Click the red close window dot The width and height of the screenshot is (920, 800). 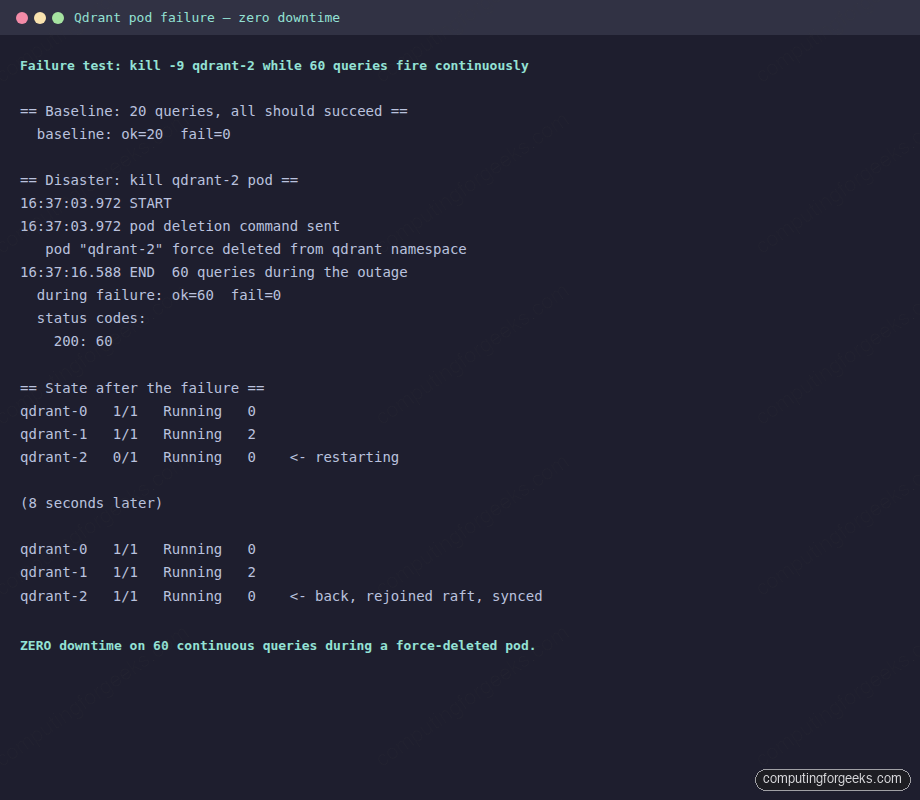point(22,18)
